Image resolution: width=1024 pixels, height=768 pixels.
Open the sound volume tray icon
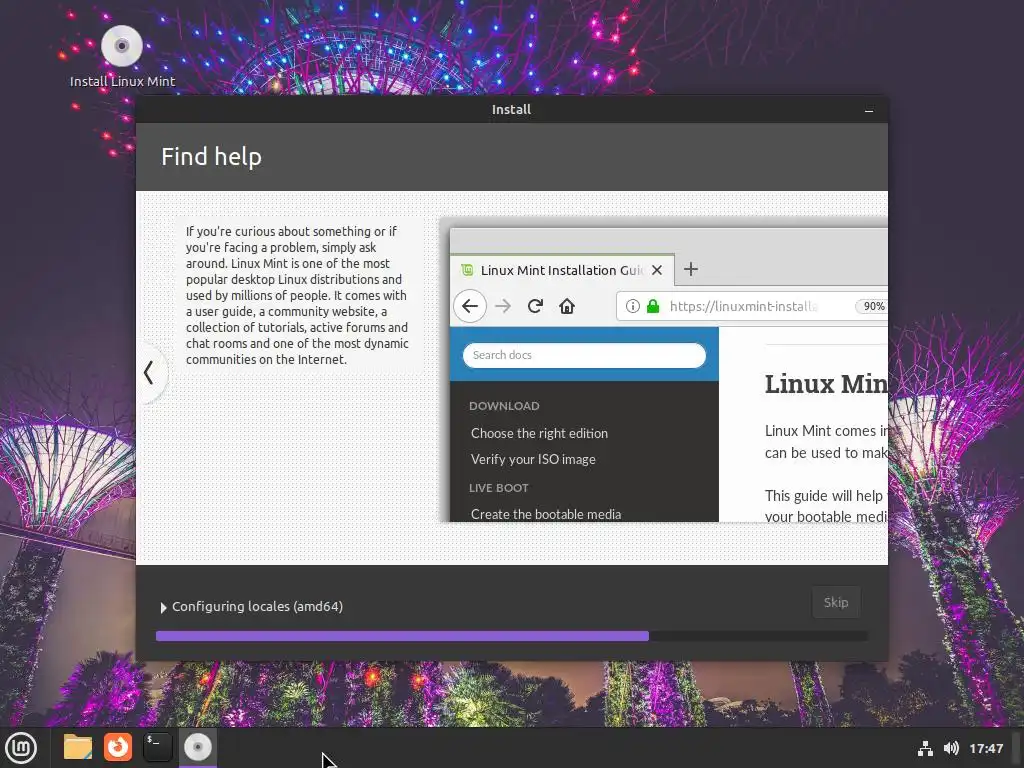952,748
